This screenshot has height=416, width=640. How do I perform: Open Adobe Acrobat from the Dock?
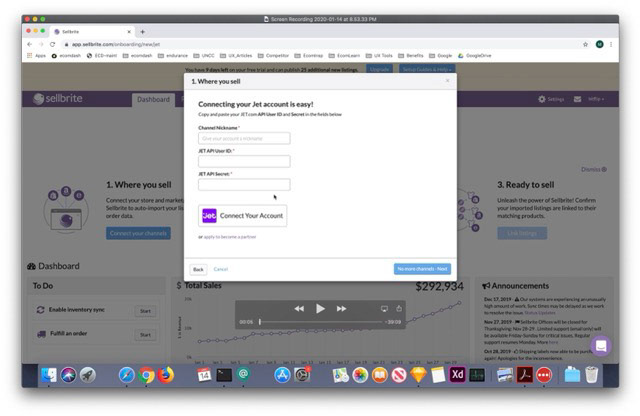[524, 375]
